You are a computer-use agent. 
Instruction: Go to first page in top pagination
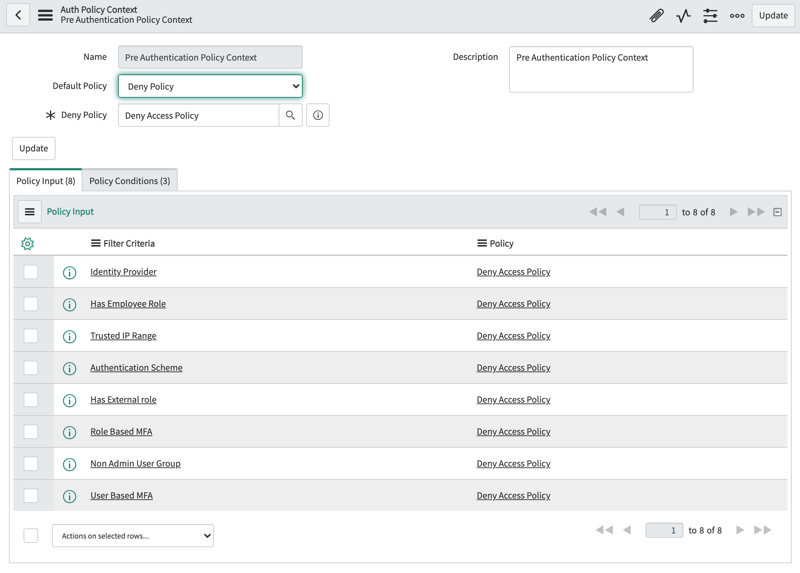[x=598, y=212]
